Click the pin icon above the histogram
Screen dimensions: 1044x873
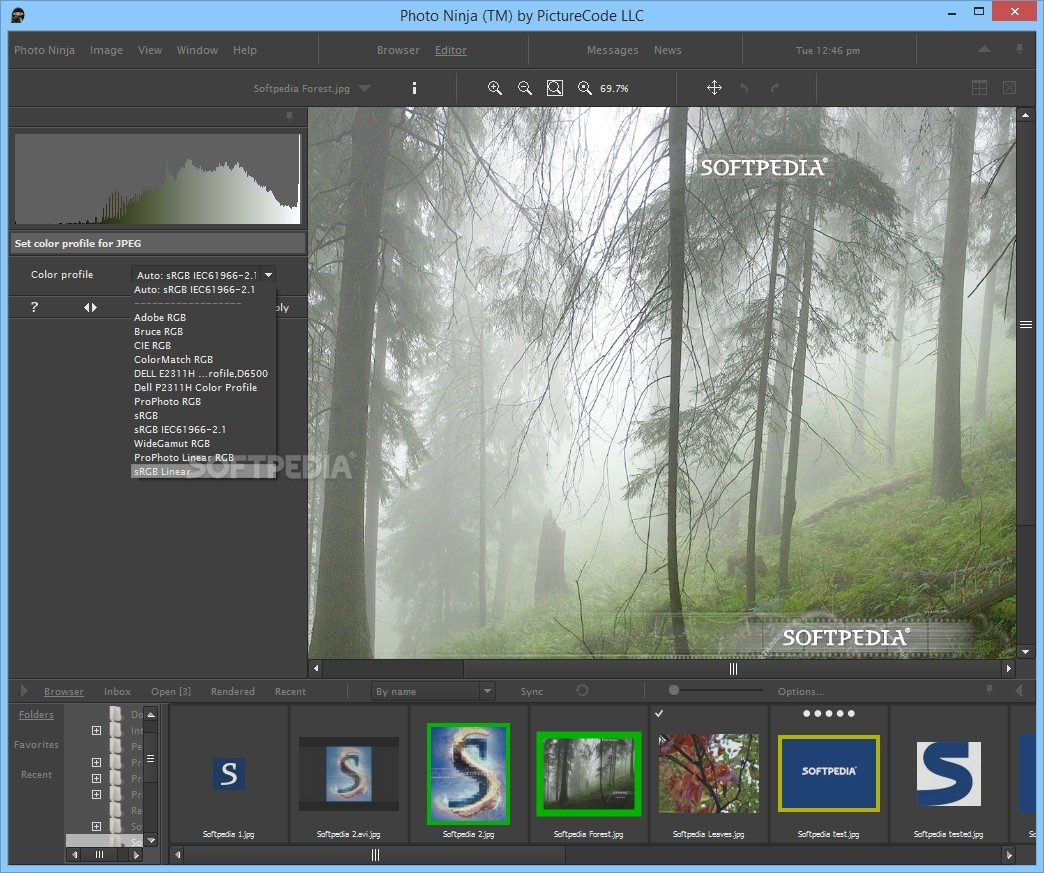290,117
